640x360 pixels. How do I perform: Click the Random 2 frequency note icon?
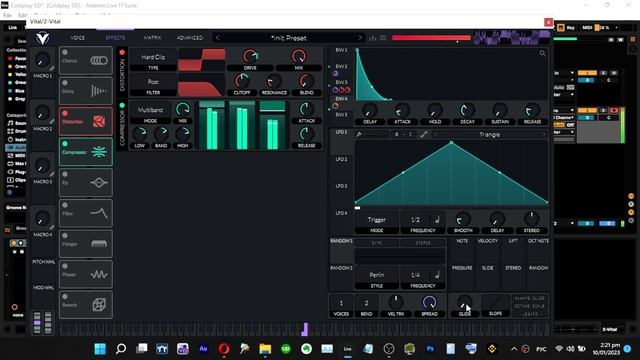click(437, 275)
